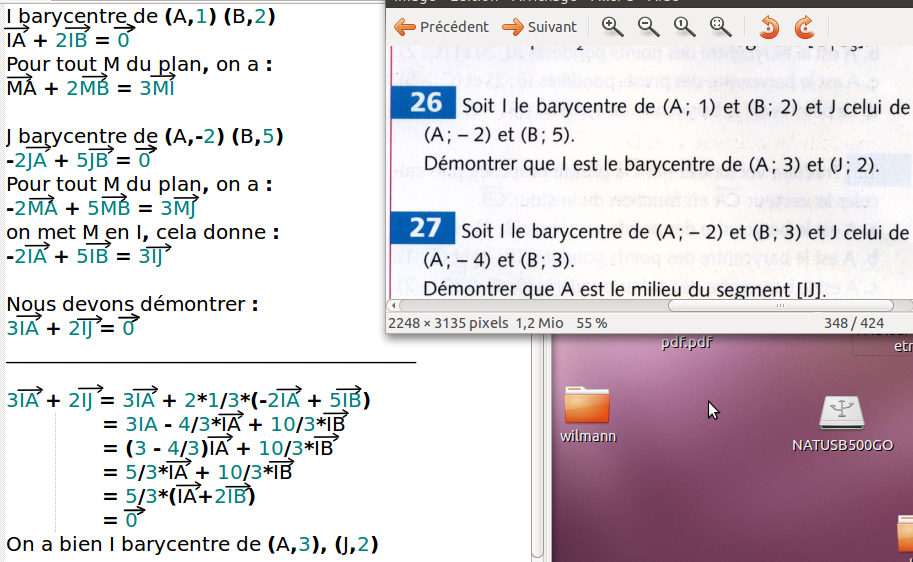
Task: Click left arrow of the horizontal scrollbar
Action: (393, 305)
